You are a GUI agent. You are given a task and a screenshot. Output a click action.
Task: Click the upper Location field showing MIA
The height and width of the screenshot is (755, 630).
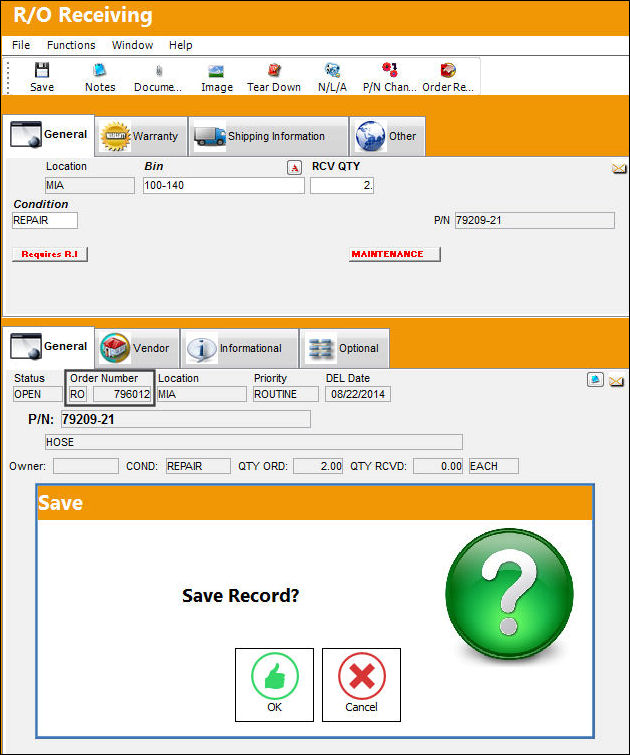[x=90, y=185]
